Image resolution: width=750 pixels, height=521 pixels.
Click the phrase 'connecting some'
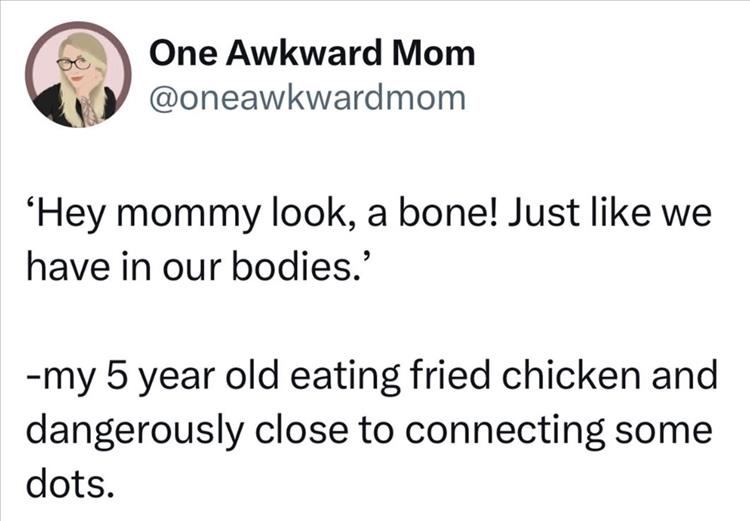(570, 430)
